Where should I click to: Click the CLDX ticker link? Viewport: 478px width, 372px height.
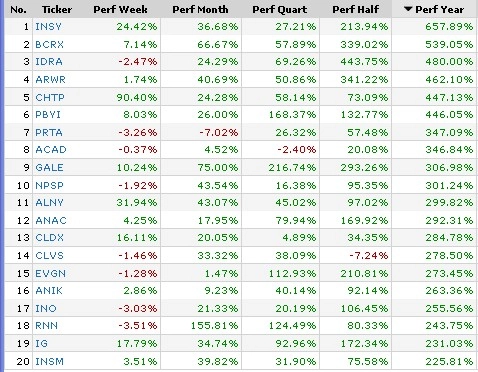pyautogui.click(x=49, y=238)
